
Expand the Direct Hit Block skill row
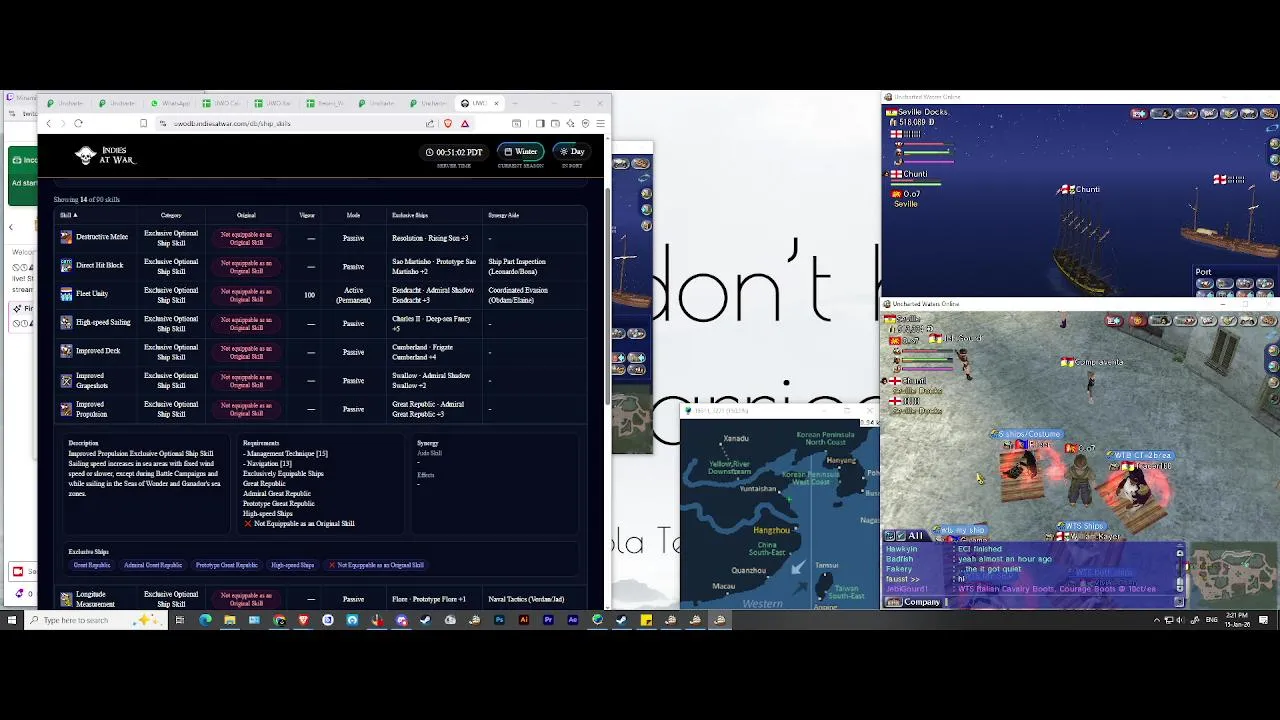[x=320, y=266]
